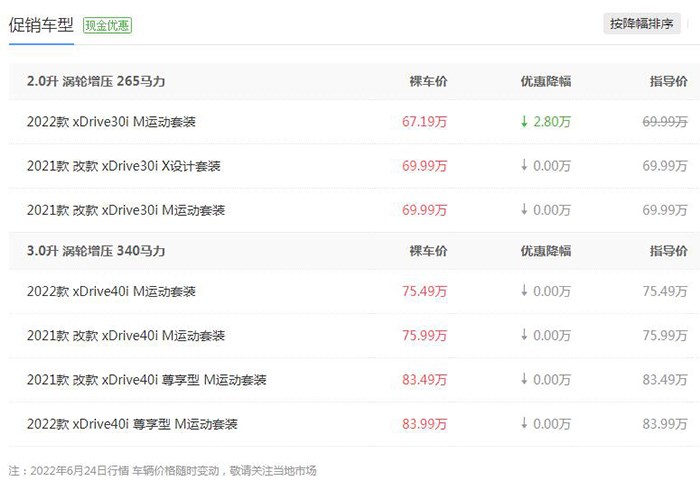Click the struck-through 69.99万 guide price
700x490 pixels.
pos(665,121)
